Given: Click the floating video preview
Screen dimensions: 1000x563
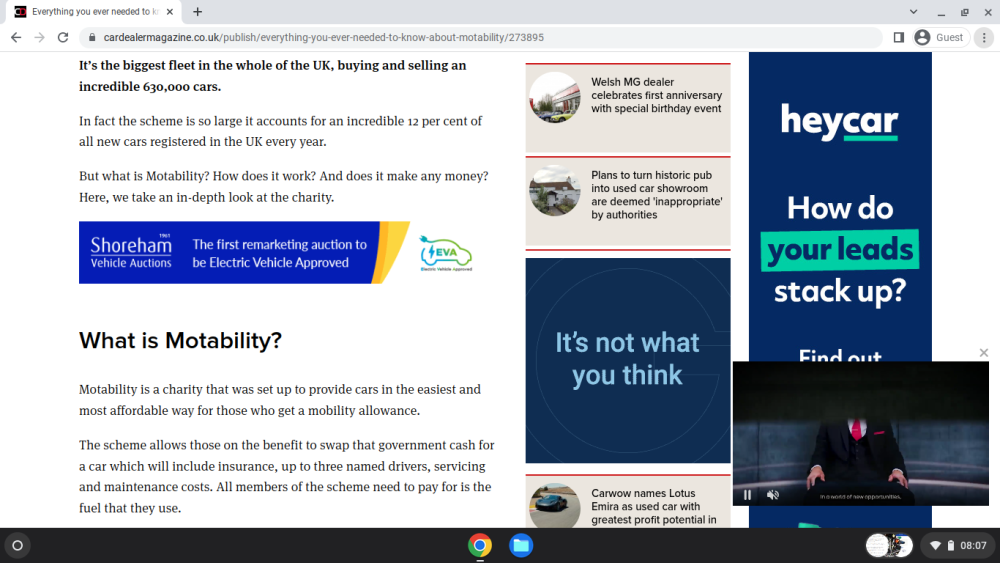Looking at the screenshot, I should [x=860, y=434].
